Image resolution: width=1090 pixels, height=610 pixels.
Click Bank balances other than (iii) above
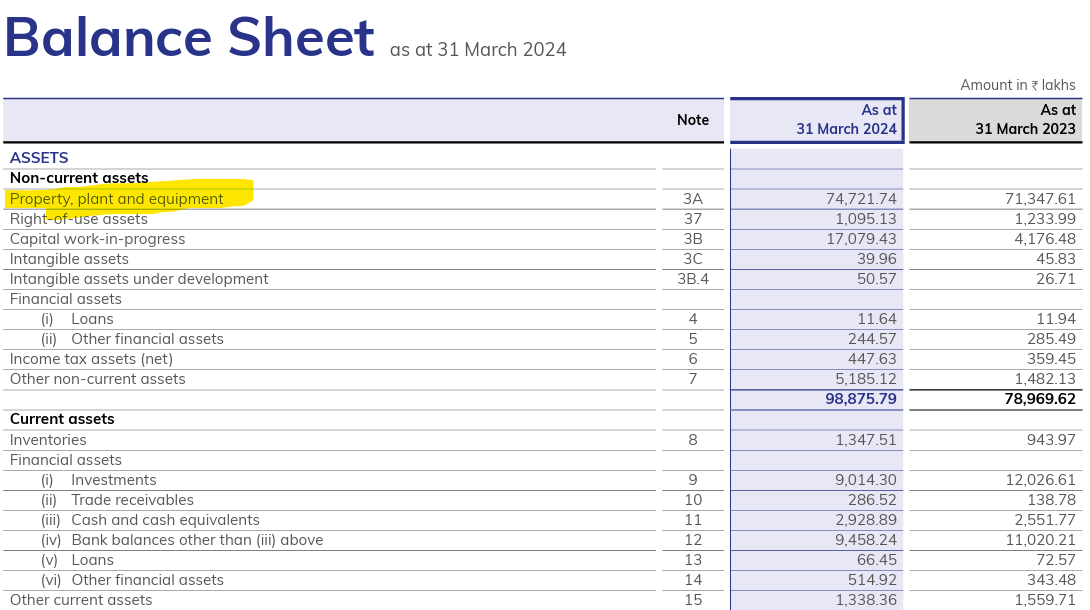[x=197, y=540]
